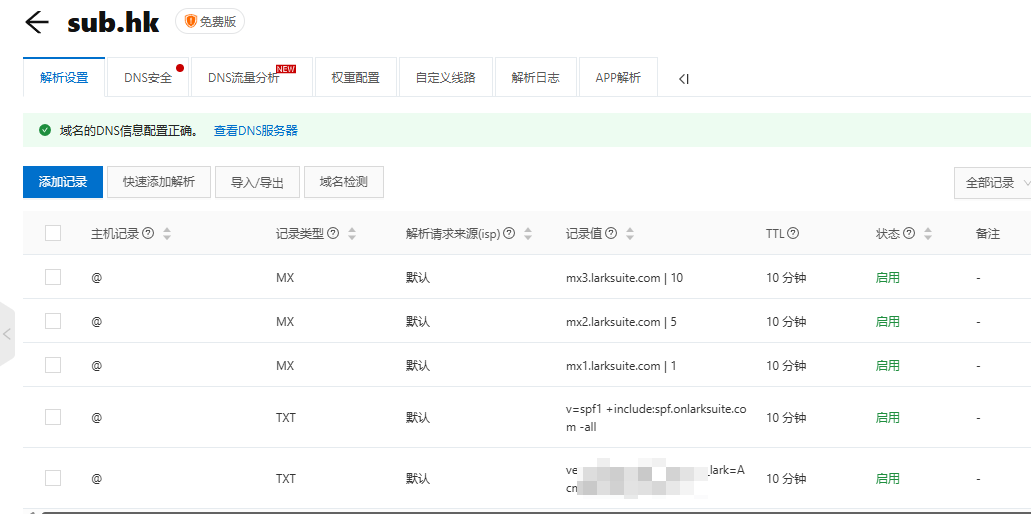Open the 查看DNS服务器 link
1031x514 pixels.
coord(256,131)
